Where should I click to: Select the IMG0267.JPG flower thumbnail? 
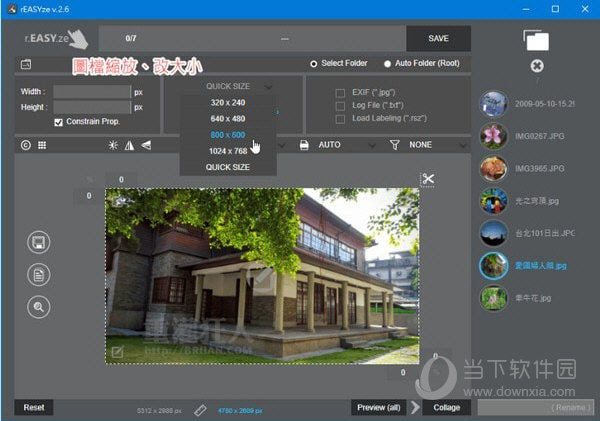tap(494, 136)
